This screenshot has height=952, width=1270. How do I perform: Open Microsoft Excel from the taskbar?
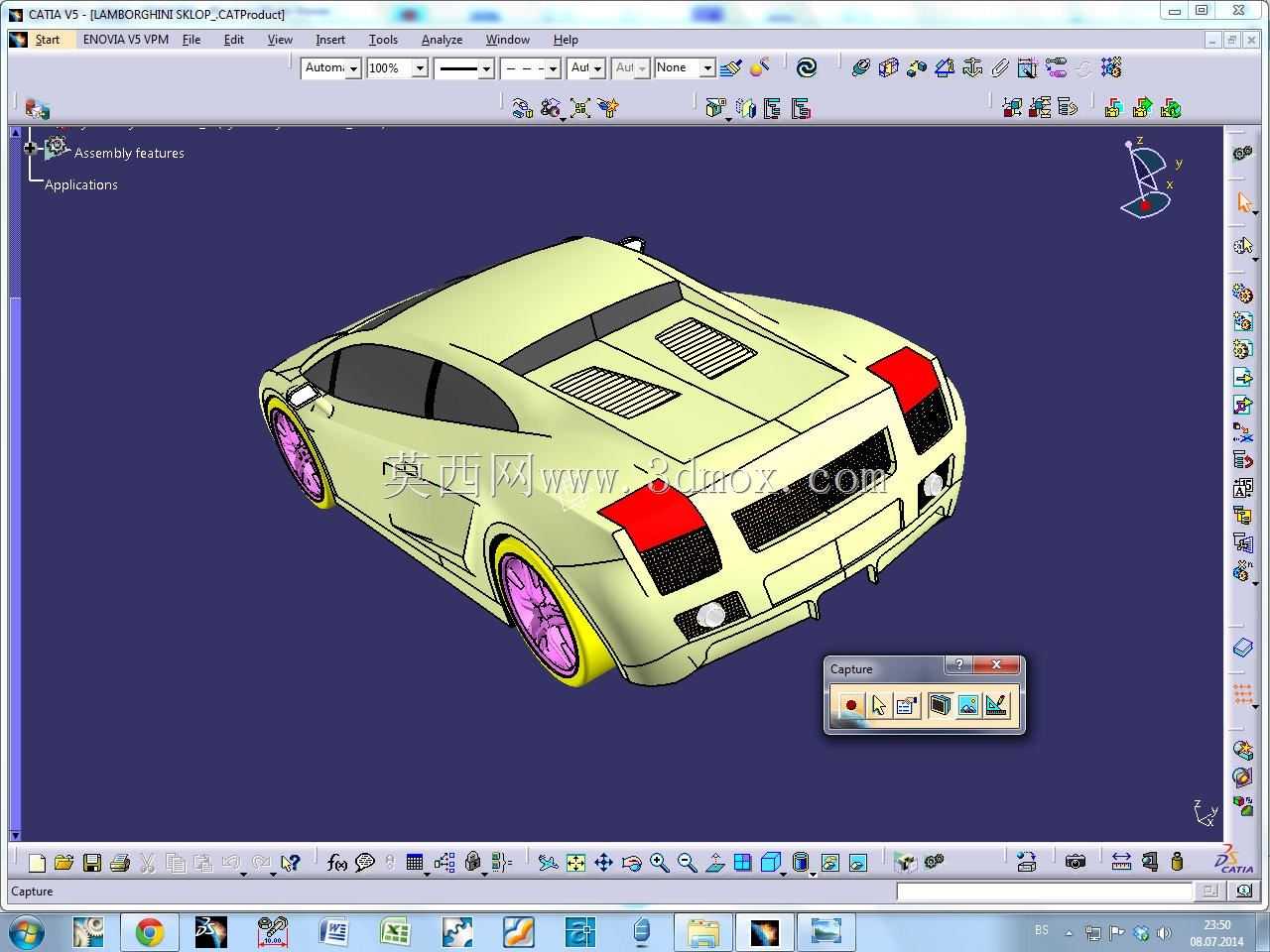pyautogui.click(x=395, y=932)
